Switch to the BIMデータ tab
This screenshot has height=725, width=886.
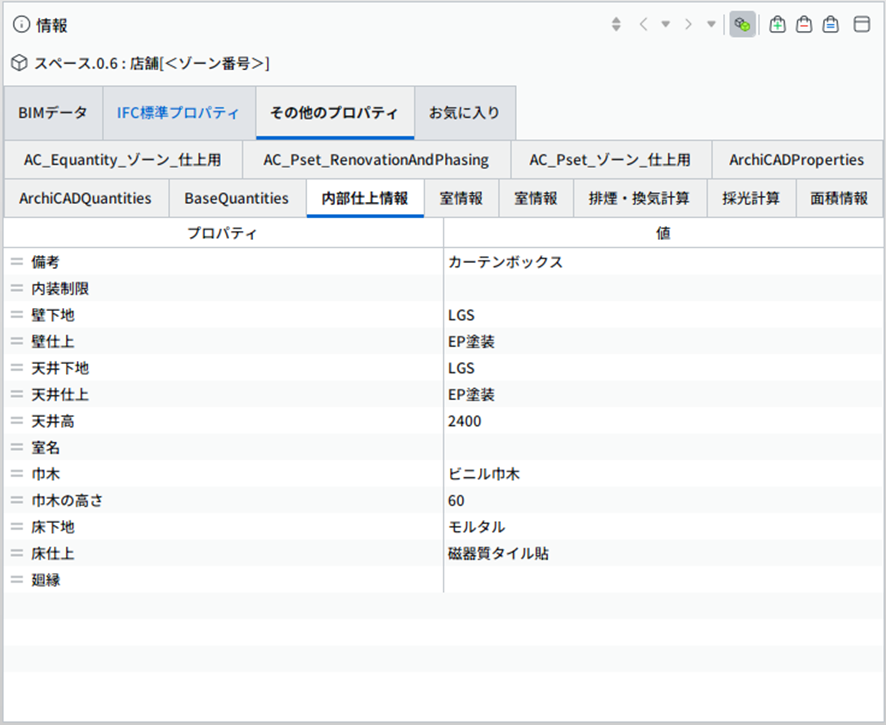[x=53, y=113]
